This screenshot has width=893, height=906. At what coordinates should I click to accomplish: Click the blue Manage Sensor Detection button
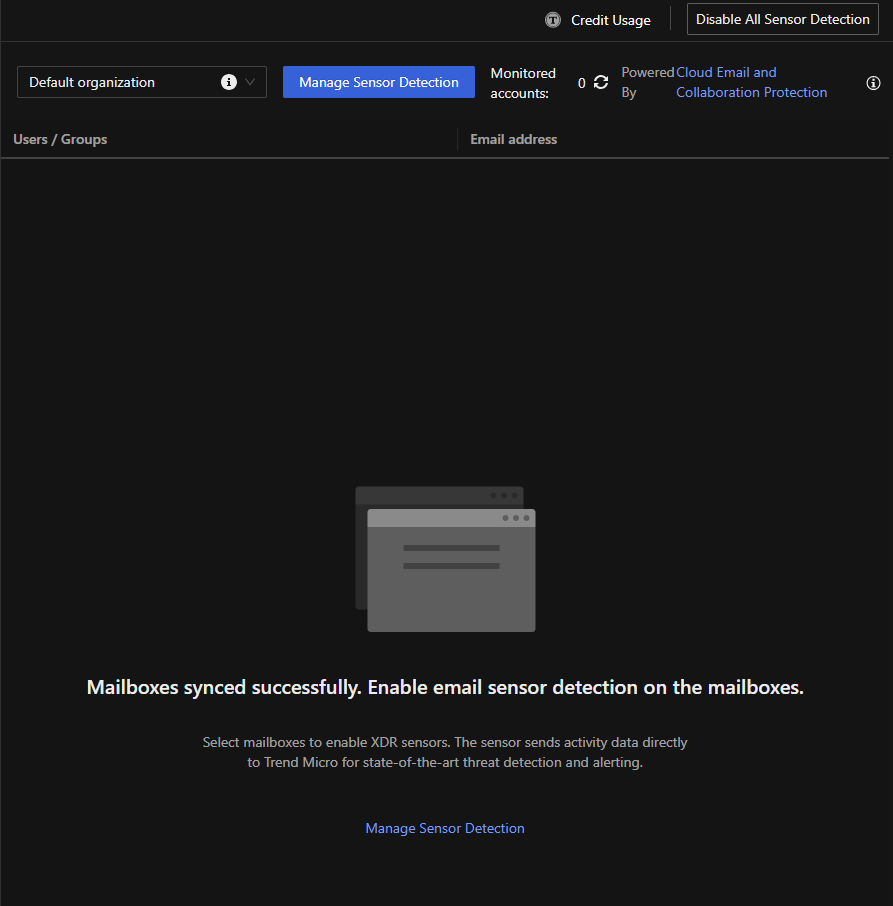click(378, 82)
